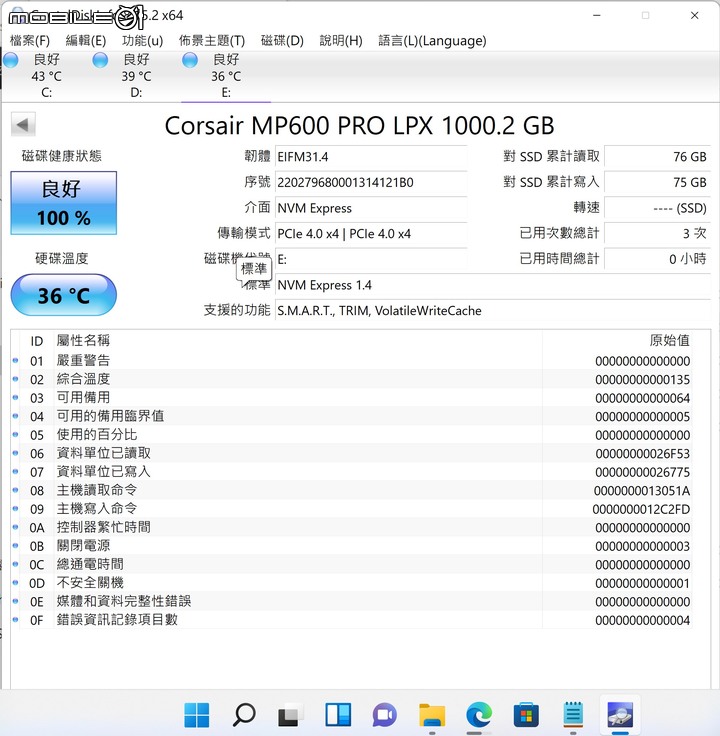
Task: Click the power on count value 3 次
Action: (657, 234)
